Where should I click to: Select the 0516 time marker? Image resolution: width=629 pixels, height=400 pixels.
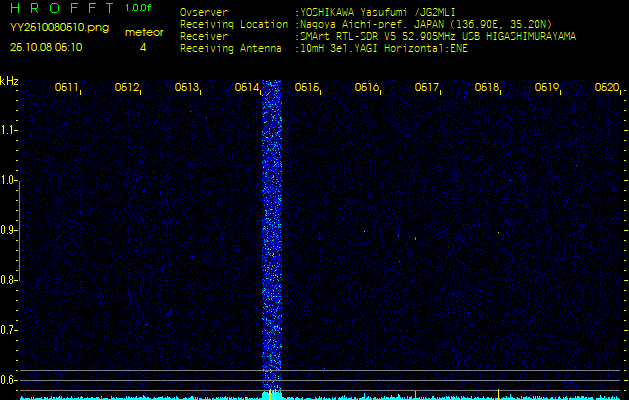367,88
